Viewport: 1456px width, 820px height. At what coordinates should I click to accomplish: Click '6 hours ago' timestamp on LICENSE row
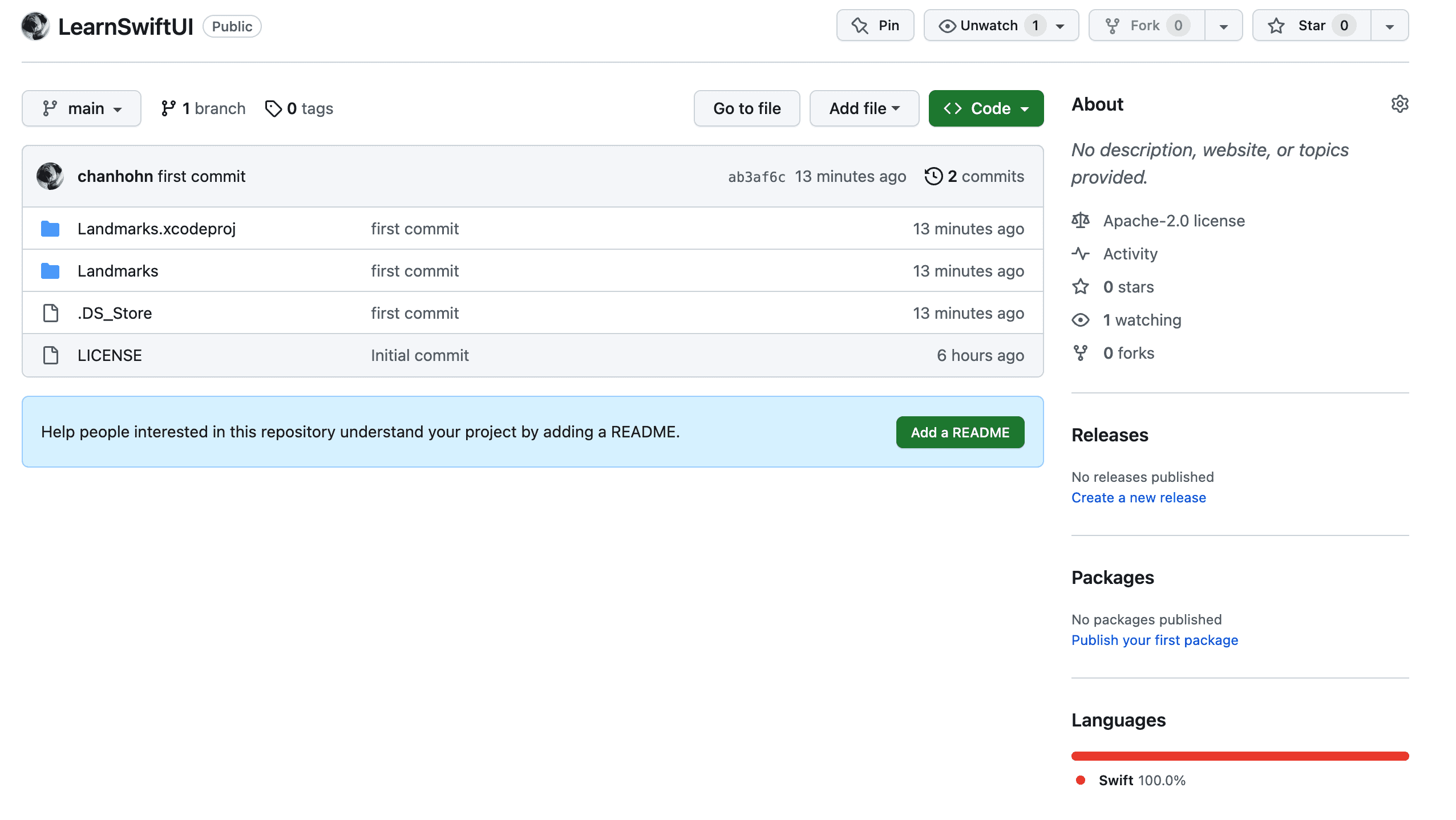980,355
